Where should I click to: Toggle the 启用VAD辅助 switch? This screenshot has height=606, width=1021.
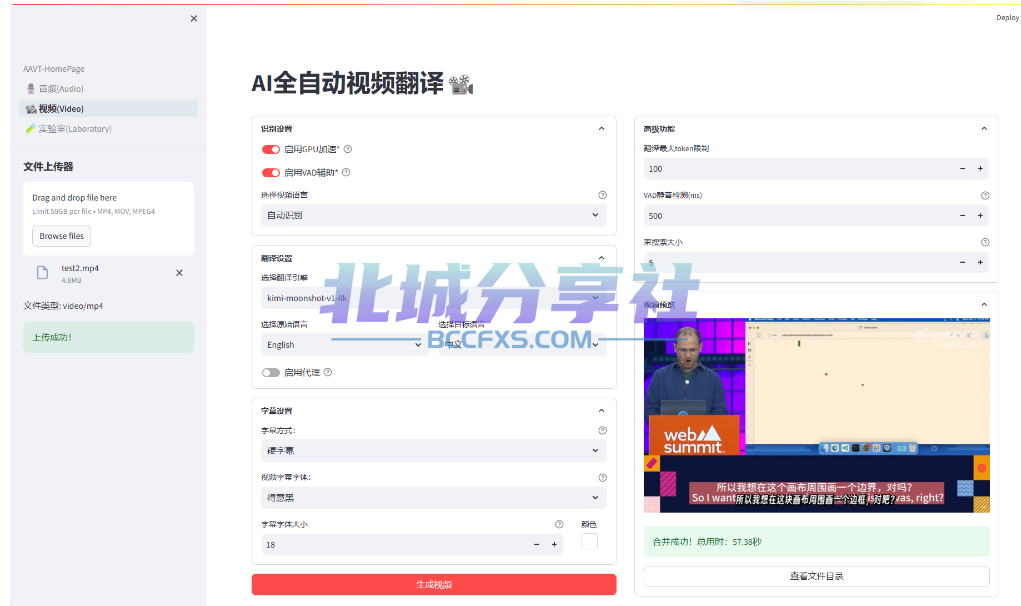[271, 172]
